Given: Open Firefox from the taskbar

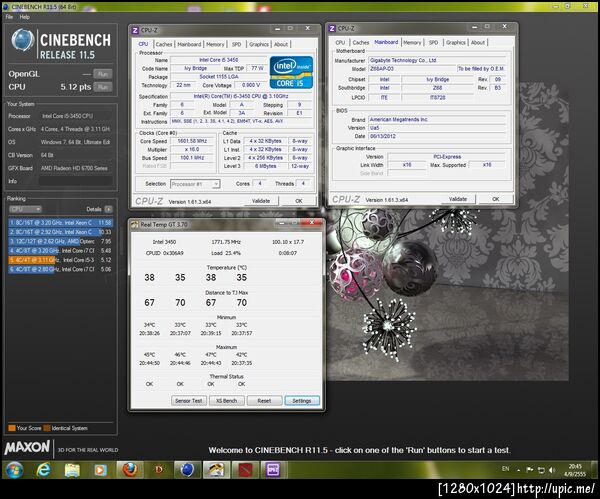Looking at the screenshot, I should [x=130, y=470].
